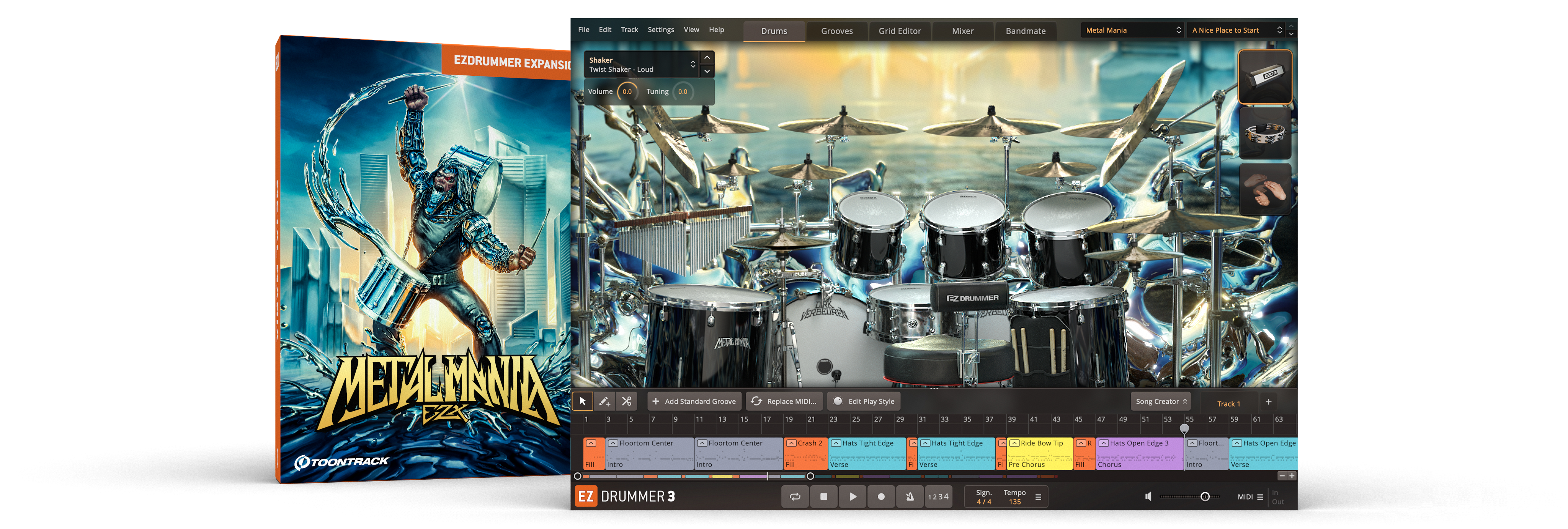Click the shaker instrument thumbnail
Screen dimensions: 1568x529
pos(1265,77)
